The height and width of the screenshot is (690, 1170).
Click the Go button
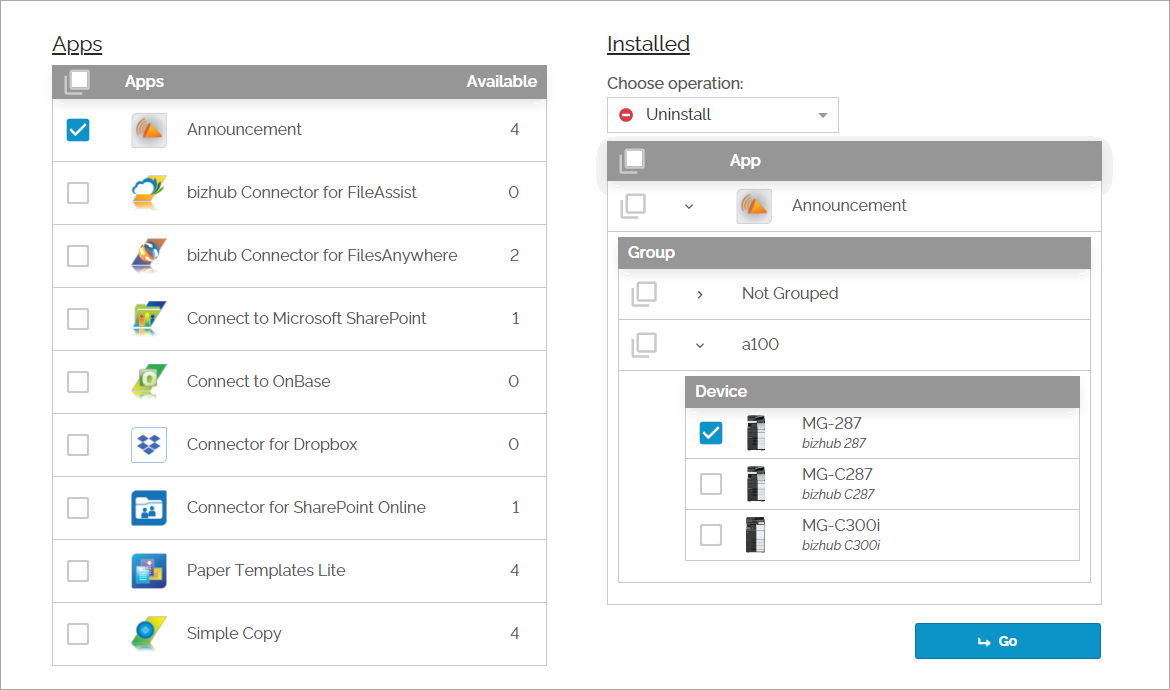click(1007, 641)
